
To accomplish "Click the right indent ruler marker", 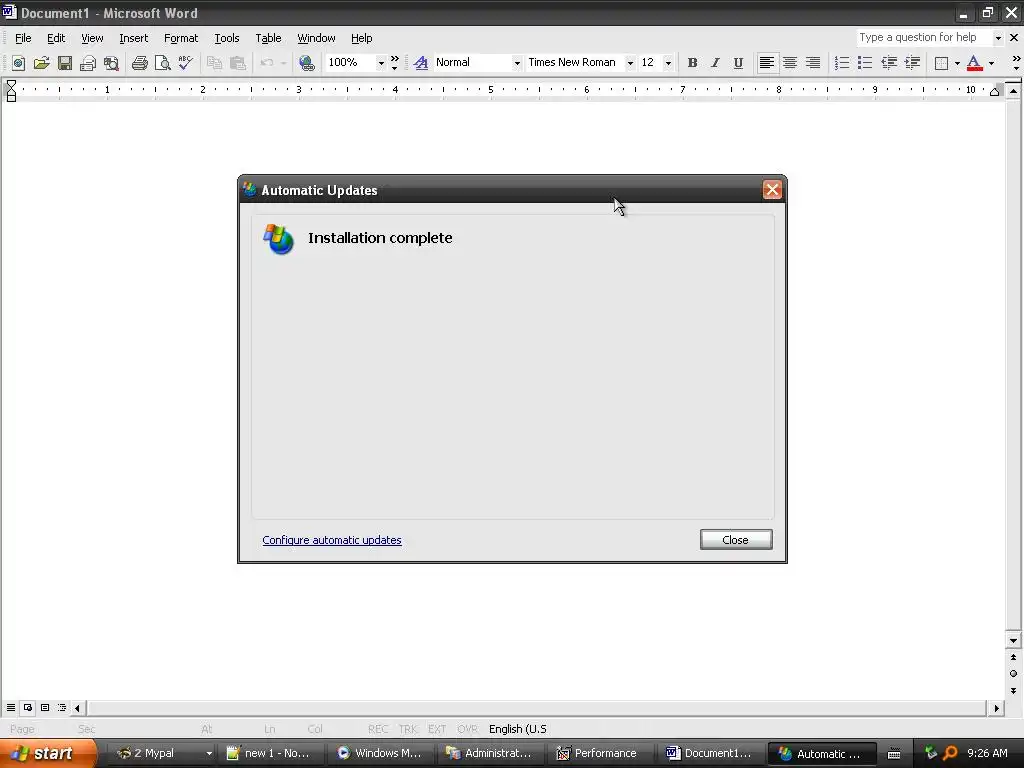I will point(994,92).
